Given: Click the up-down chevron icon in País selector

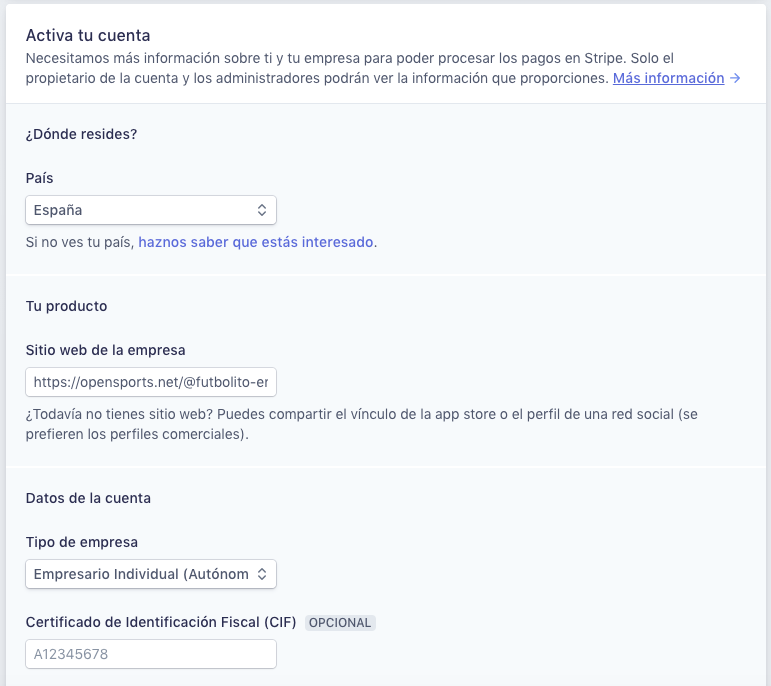Looking at the screenshot, I should pos(262,210).
